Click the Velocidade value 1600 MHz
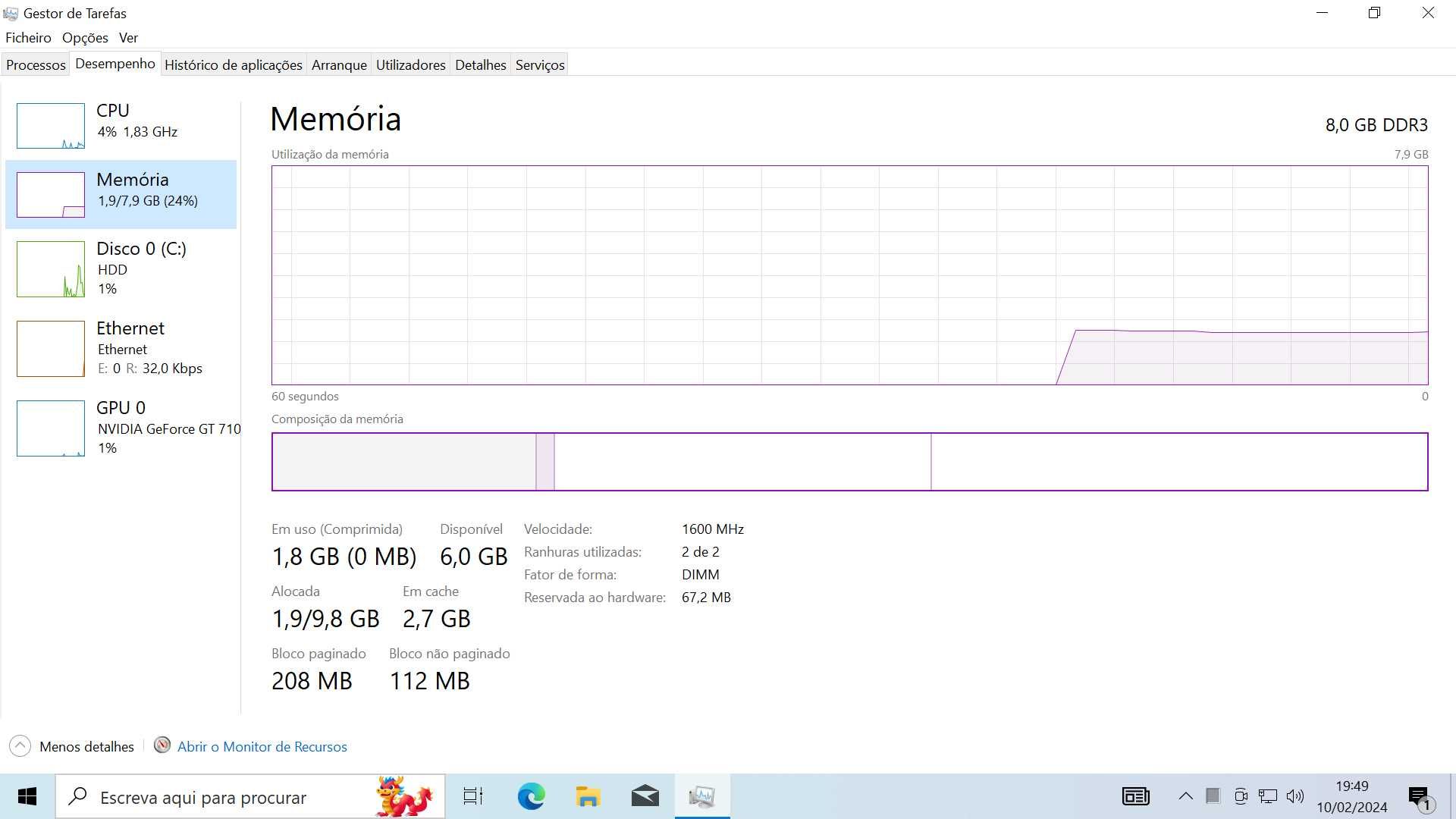Viewport: 1456px width, 819px height. [713, 529]
